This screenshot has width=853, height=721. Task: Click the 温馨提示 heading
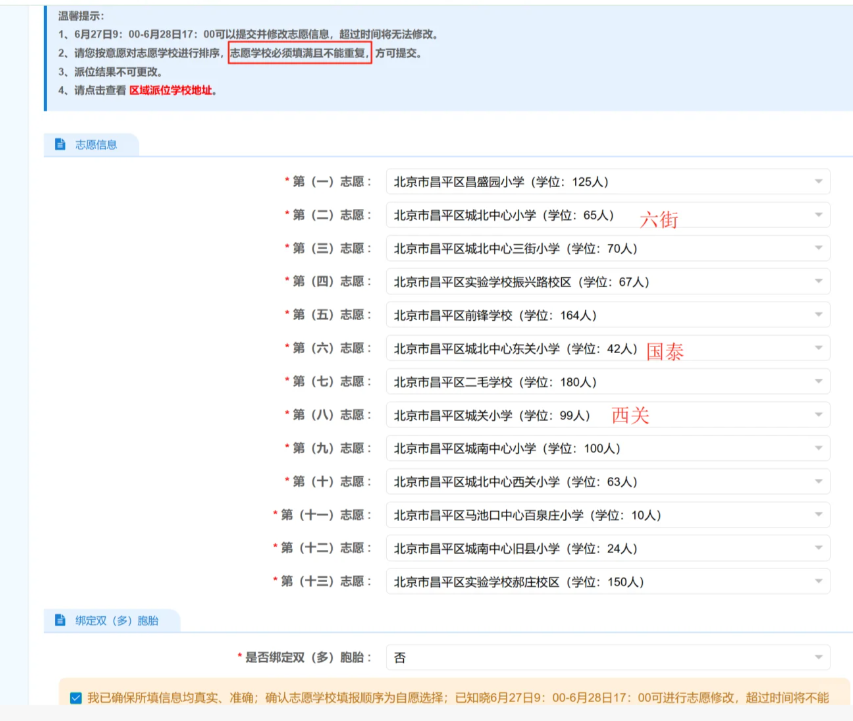(81, 16)
